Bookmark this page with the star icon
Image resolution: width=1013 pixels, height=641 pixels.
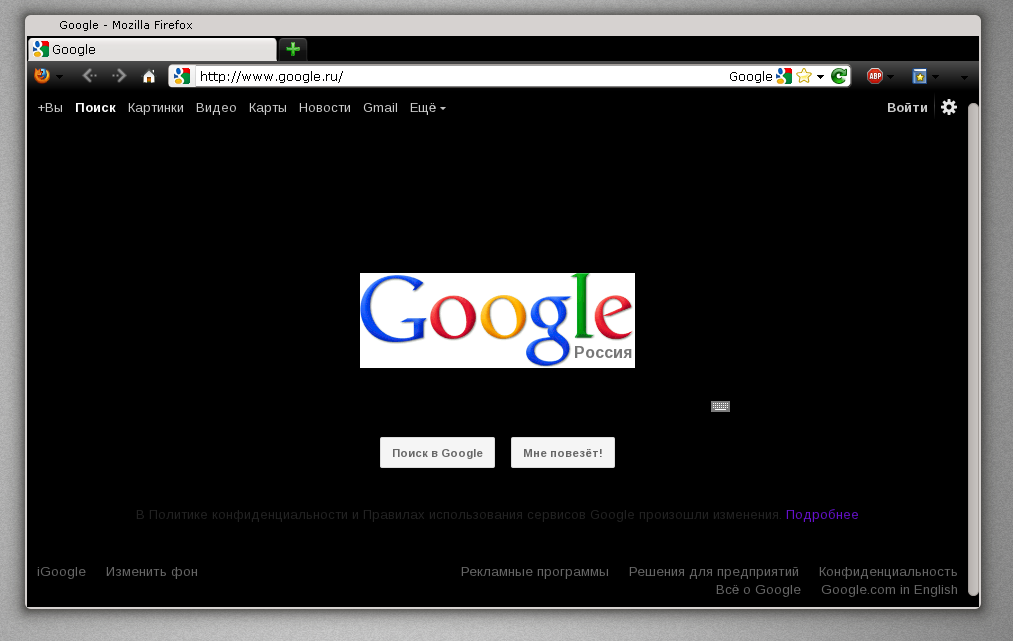click(x=804, y=76)
